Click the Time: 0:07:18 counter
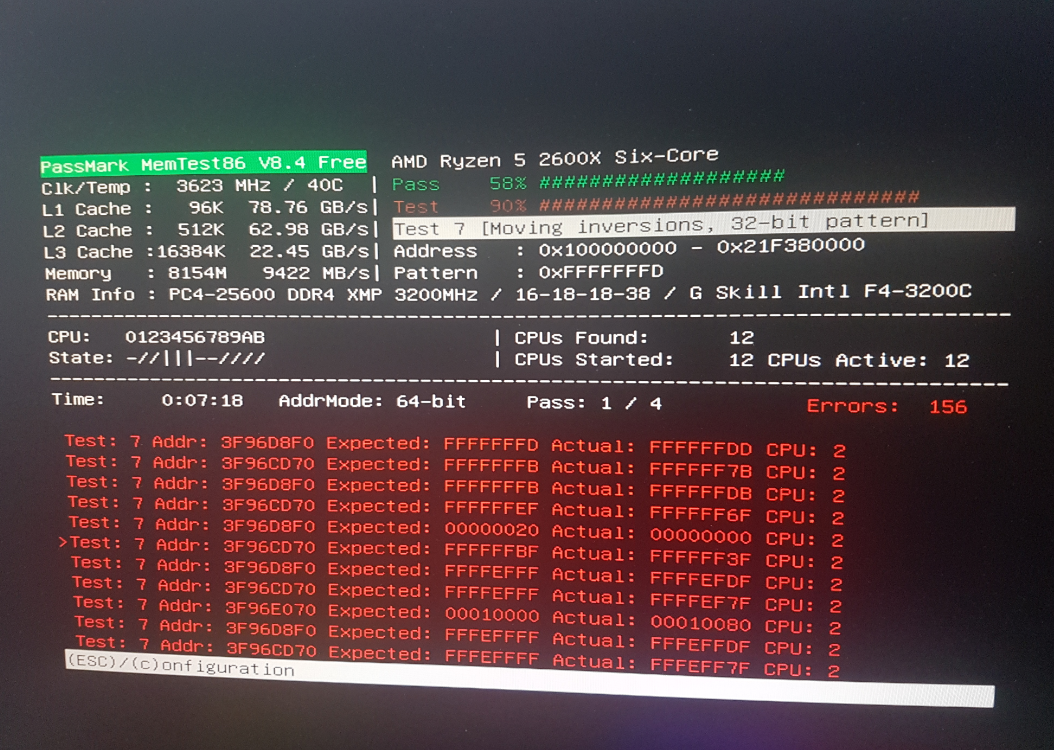The image size is (1054, 750). [147, 400]
